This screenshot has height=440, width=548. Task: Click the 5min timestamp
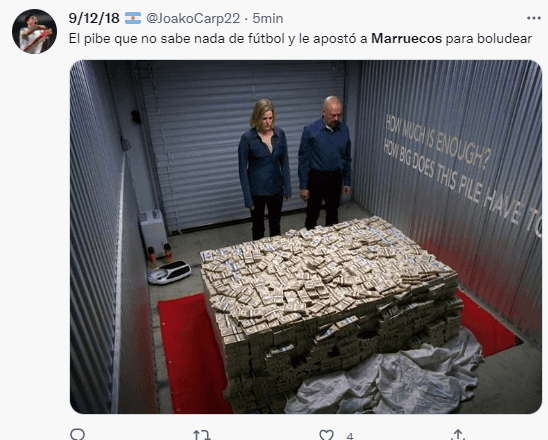[268, 18]
